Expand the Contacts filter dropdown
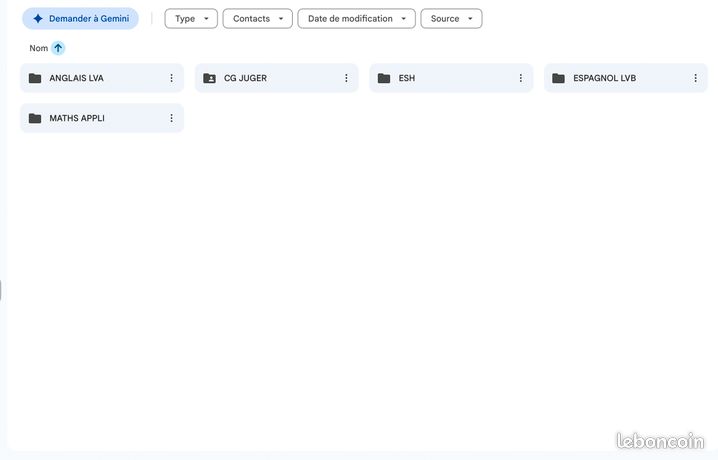This screenshot has height=460, width=718. click(258, 19)
